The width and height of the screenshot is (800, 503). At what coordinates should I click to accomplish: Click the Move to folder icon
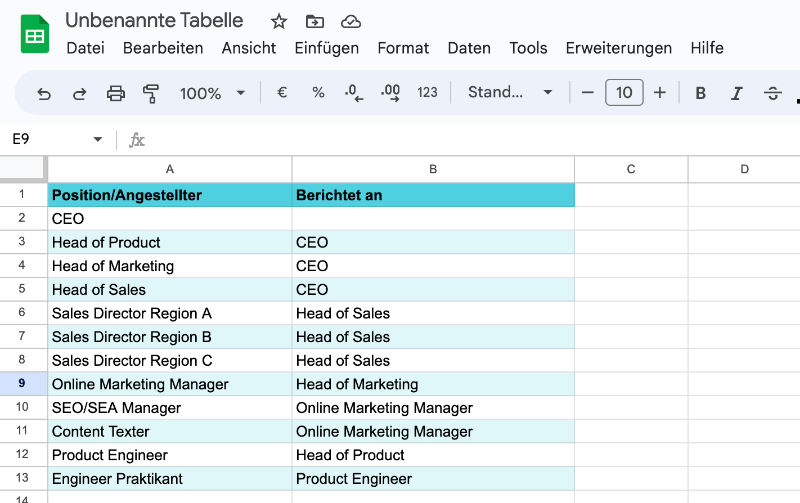(315, 21)
